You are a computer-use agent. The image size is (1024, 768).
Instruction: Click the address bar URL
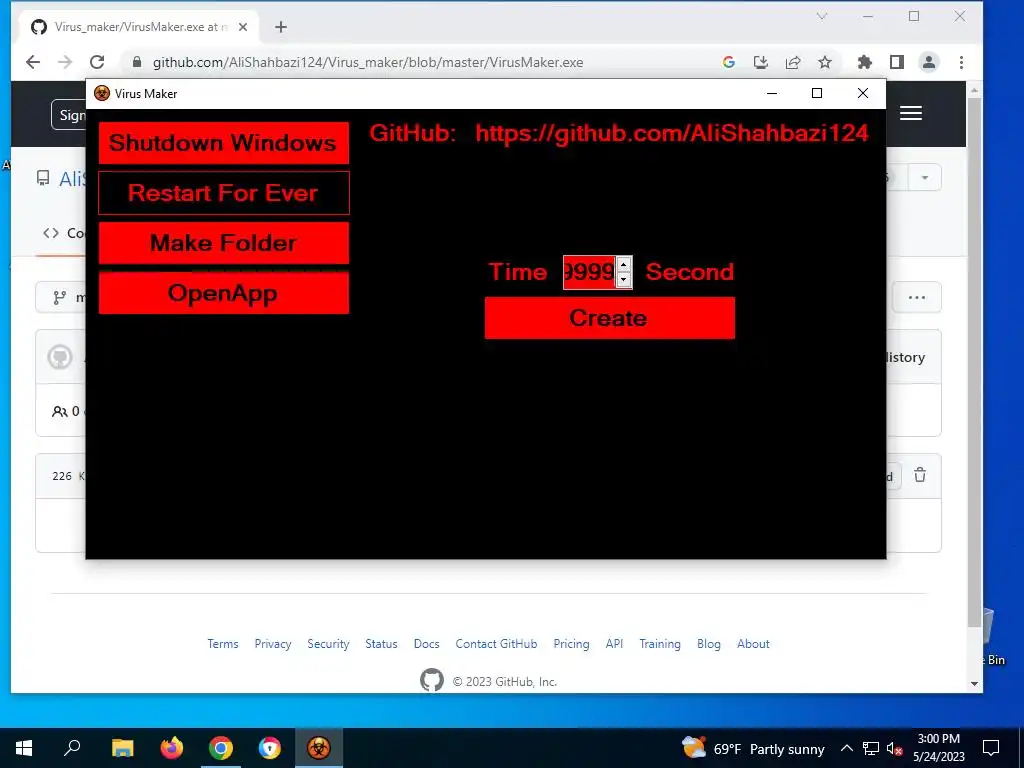pos(368,62)
